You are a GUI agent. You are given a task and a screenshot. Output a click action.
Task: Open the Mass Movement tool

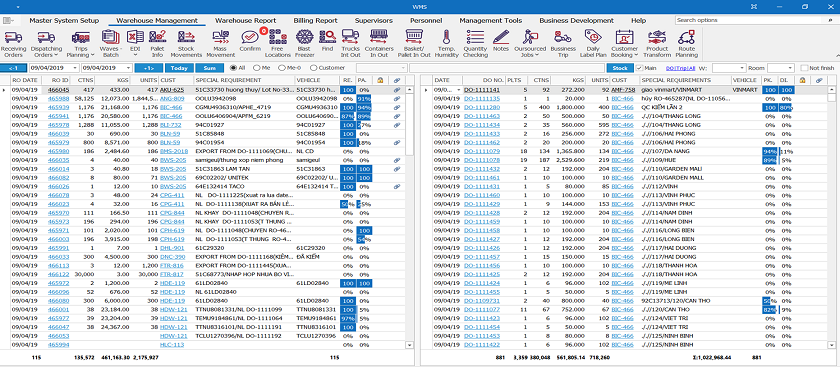(x=221, y=44)
